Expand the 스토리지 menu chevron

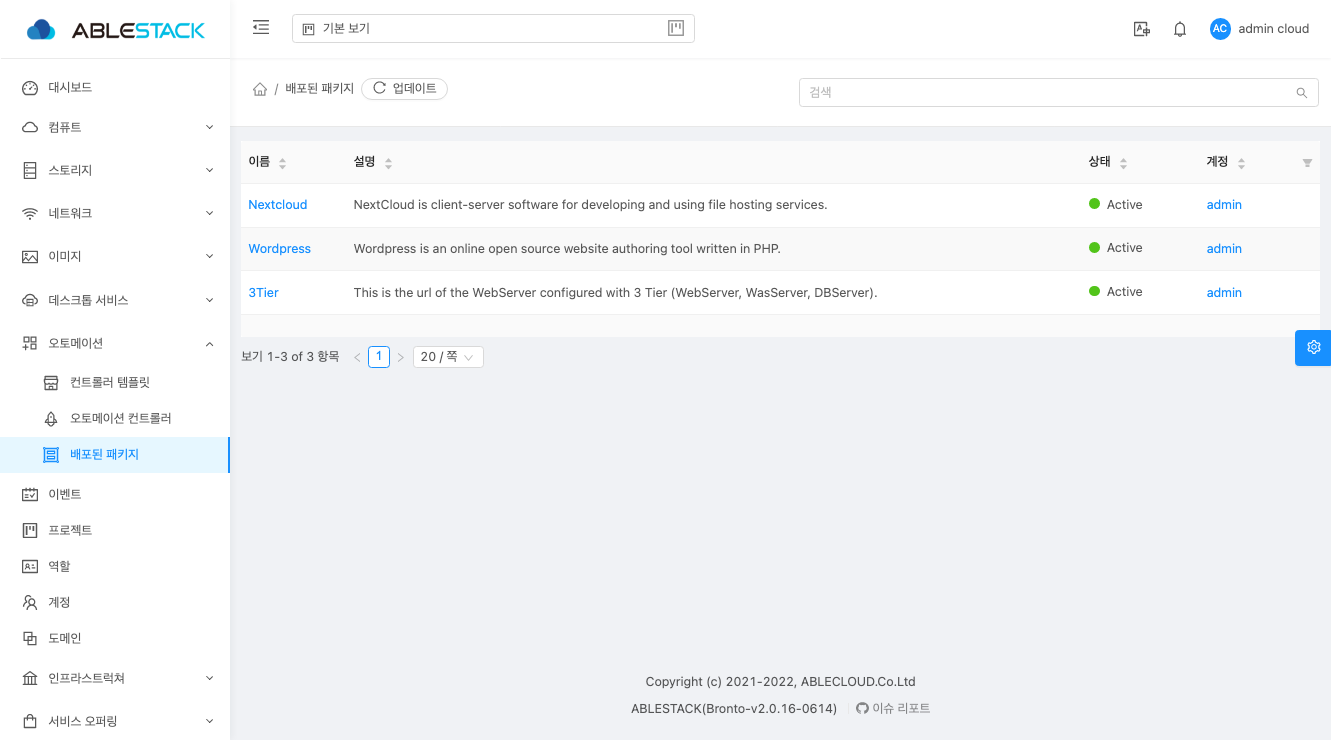click(210, 171)
